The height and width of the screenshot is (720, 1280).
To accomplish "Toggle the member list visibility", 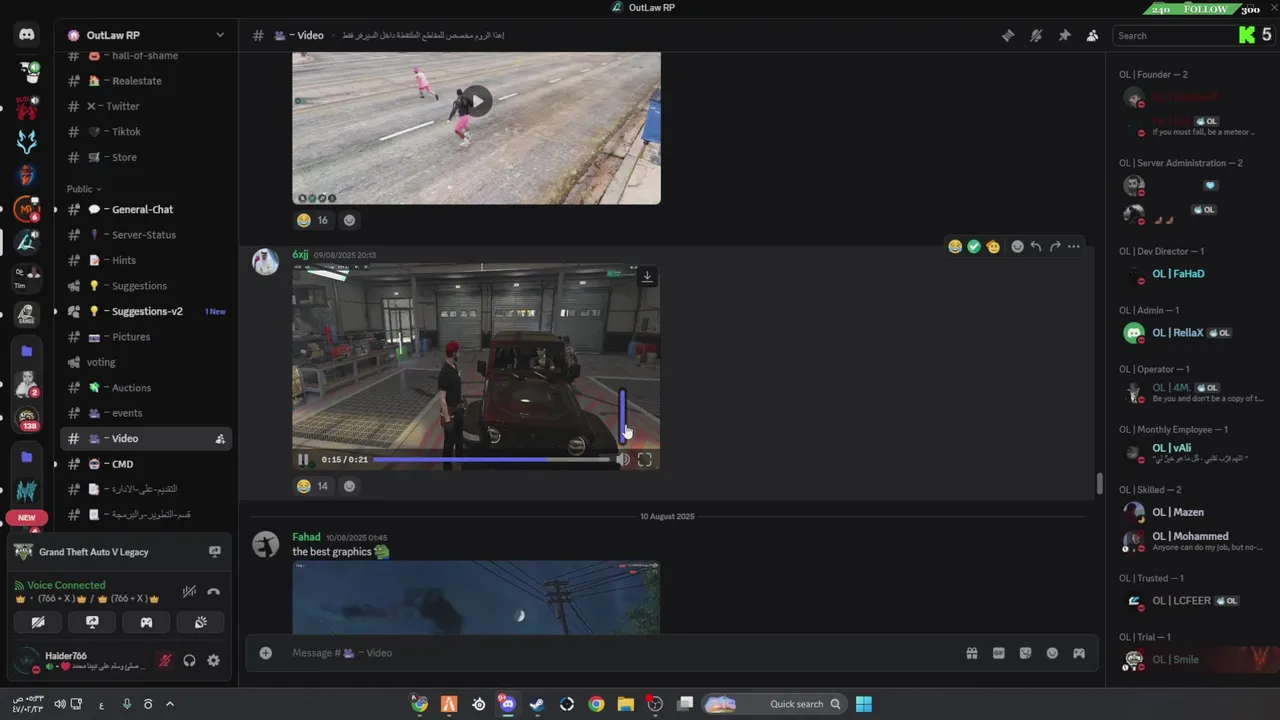I will (1092, 35).
